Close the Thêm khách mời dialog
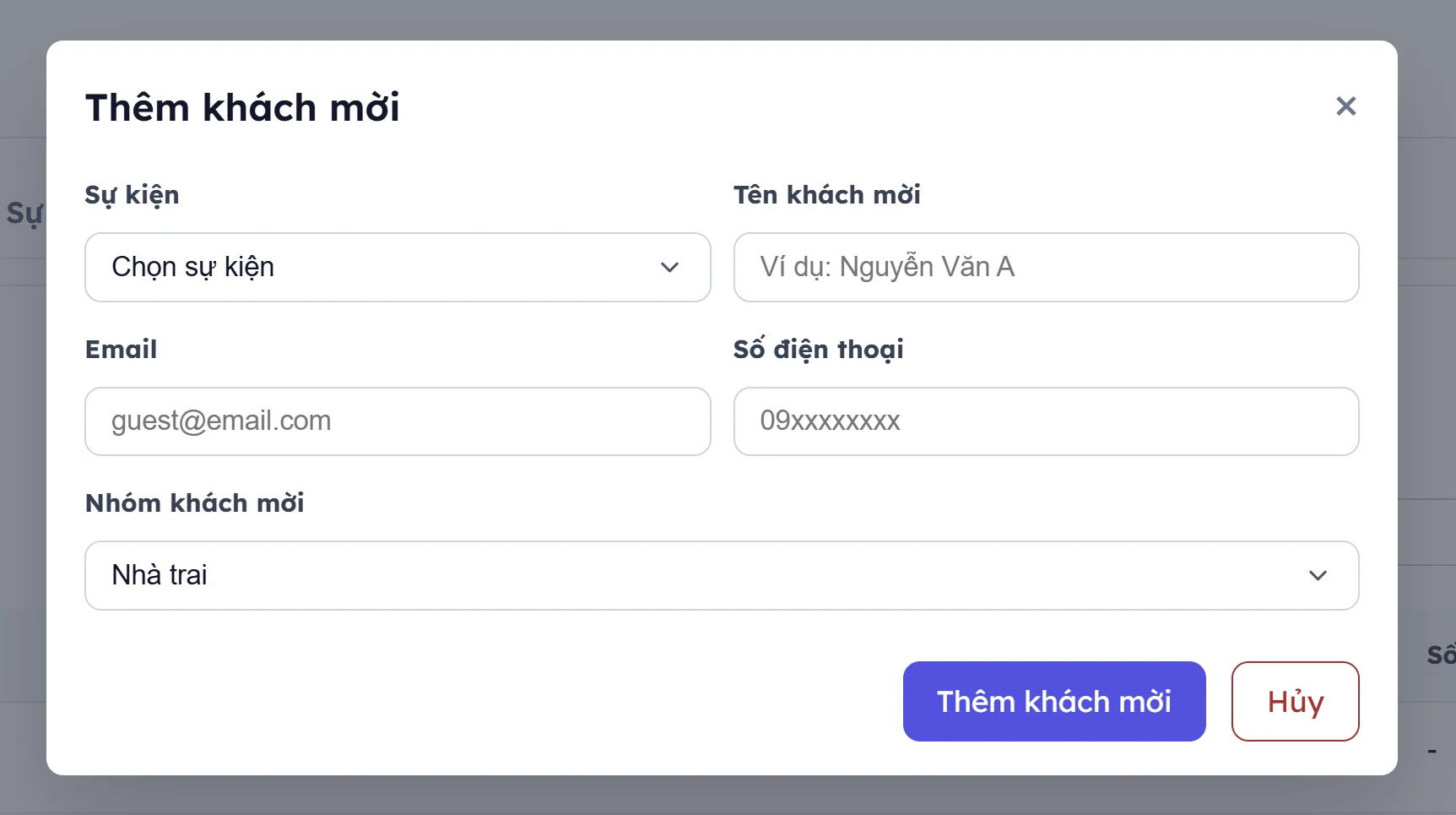 point(1345,106)
